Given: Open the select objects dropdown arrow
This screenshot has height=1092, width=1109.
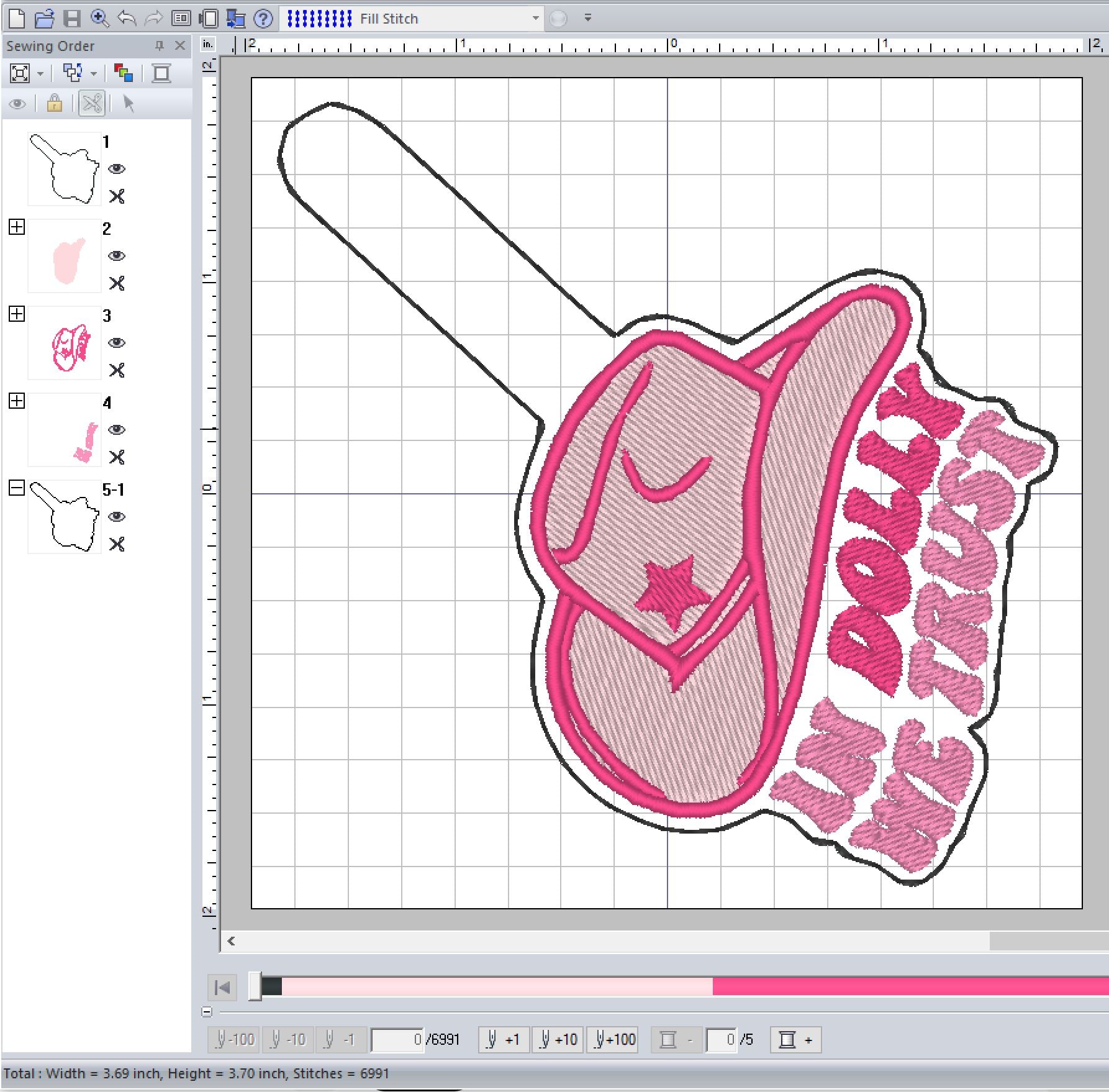Looking at the screenshot, I should [x=94, y=73].
